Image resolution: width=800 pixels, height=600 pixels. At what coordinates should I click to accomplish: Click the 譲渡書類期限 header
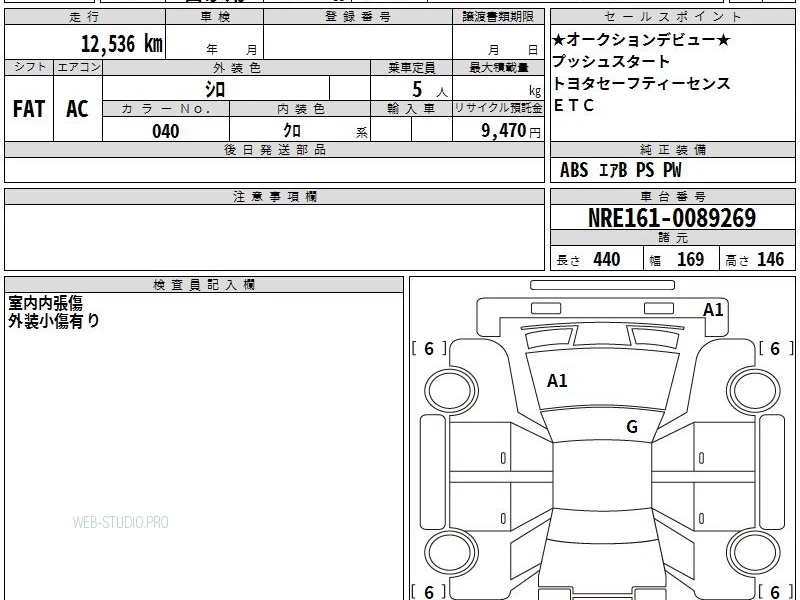pyautogui.click(x=498, y=17)
